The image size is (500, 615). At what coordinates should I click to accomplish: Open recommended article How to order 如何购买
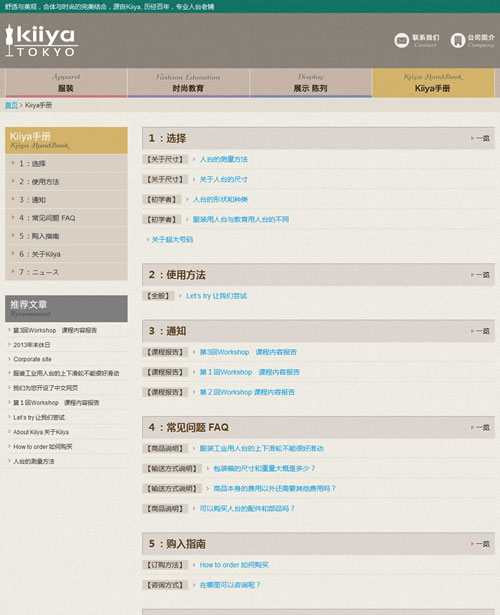(x=43, y=447)
